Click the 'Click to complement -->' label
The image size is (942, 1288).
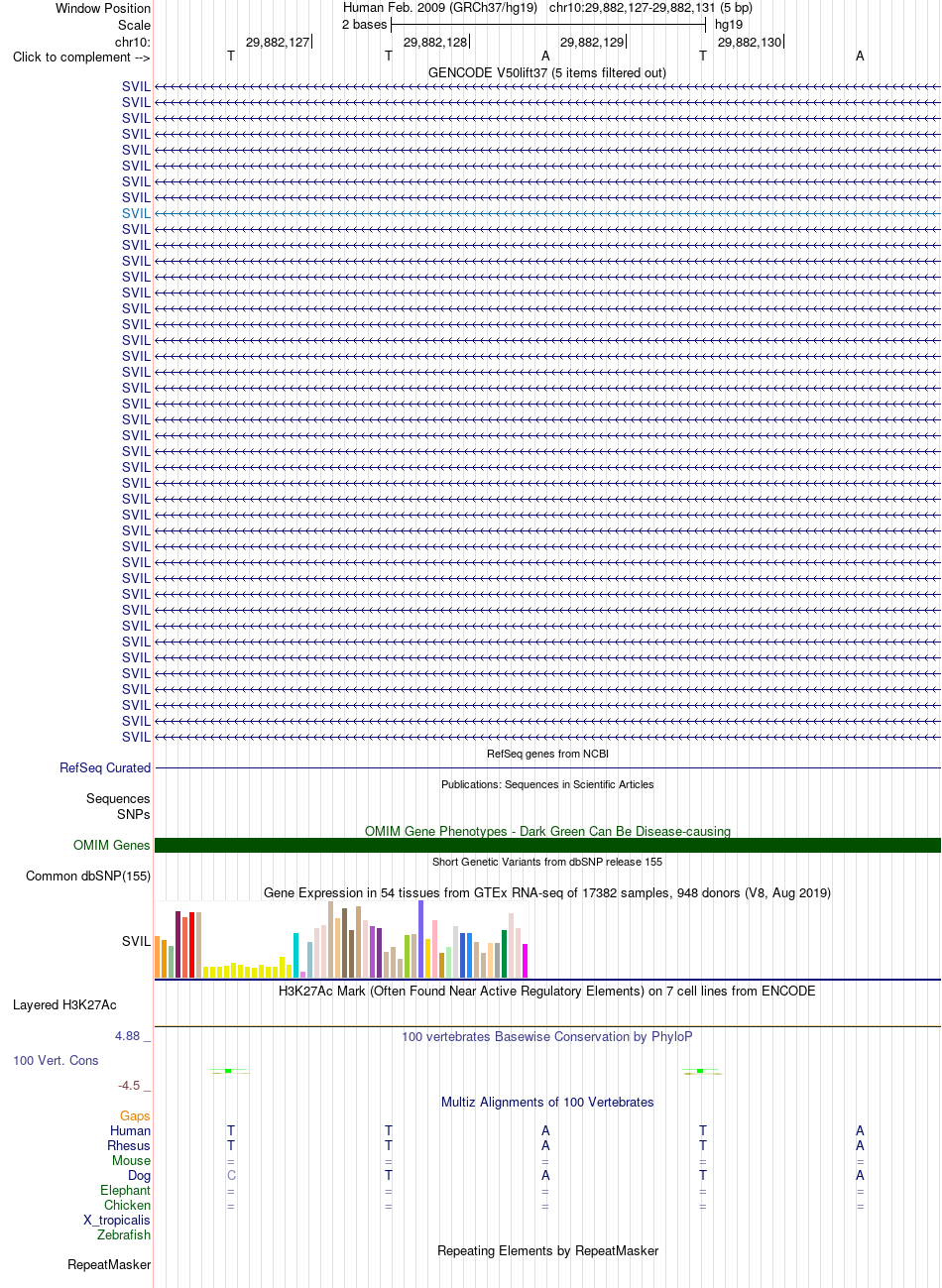coord(81,57)
